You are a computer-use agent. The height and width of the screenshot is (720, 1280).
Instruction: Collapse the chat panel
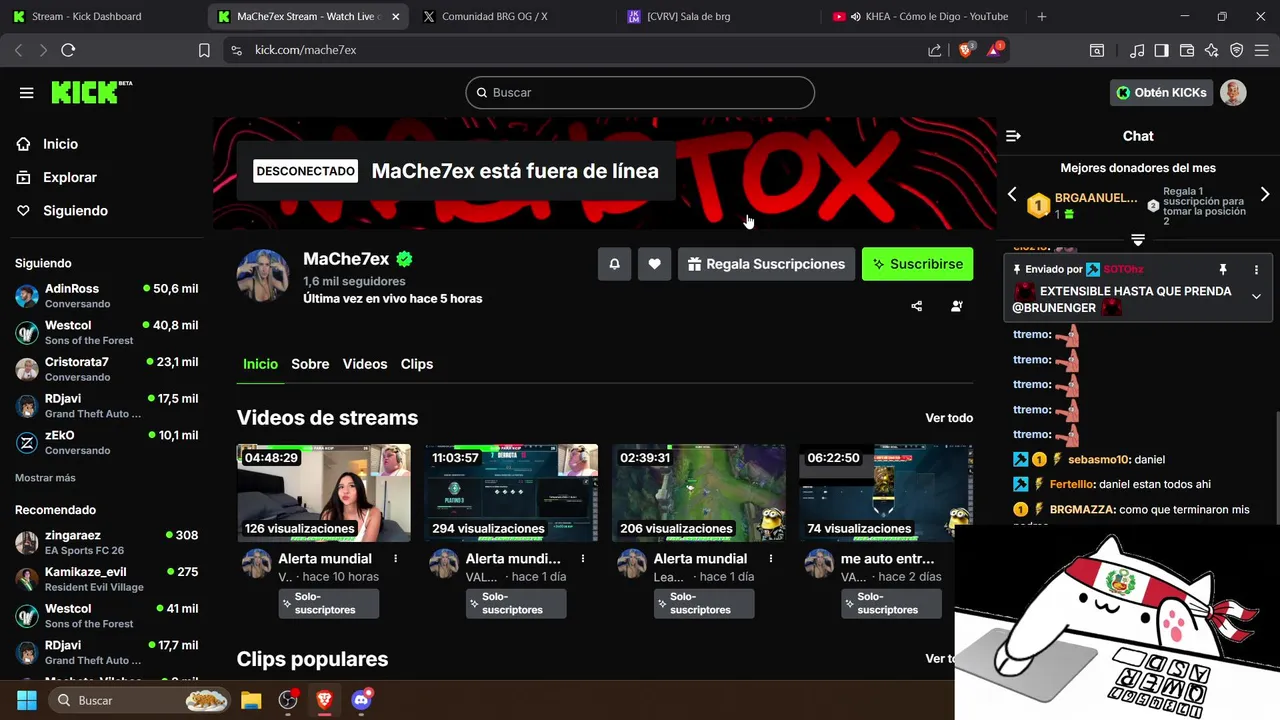tap(1013, 136)
